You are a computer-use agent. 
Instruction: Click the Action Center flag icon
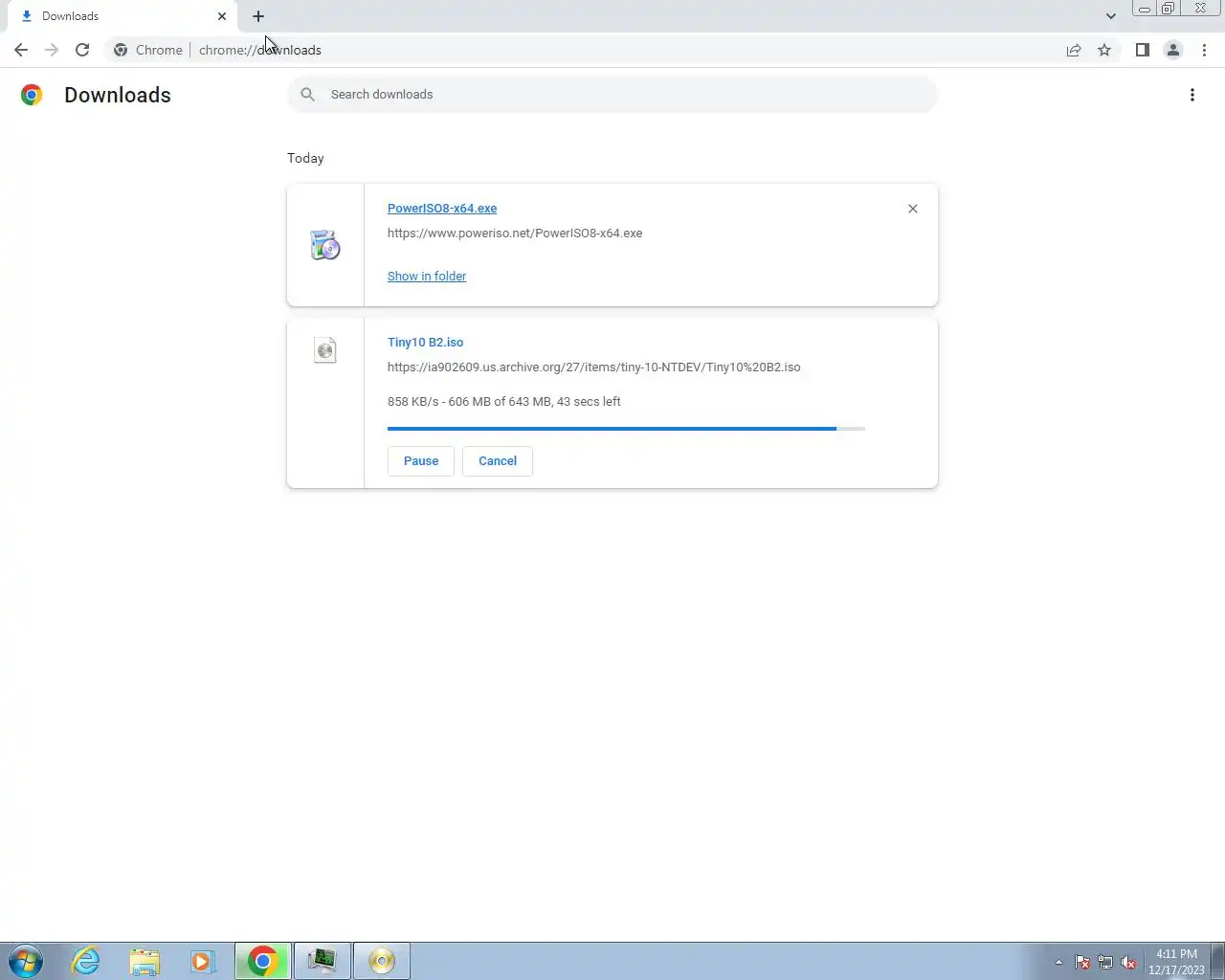[x=1082, y=962]
